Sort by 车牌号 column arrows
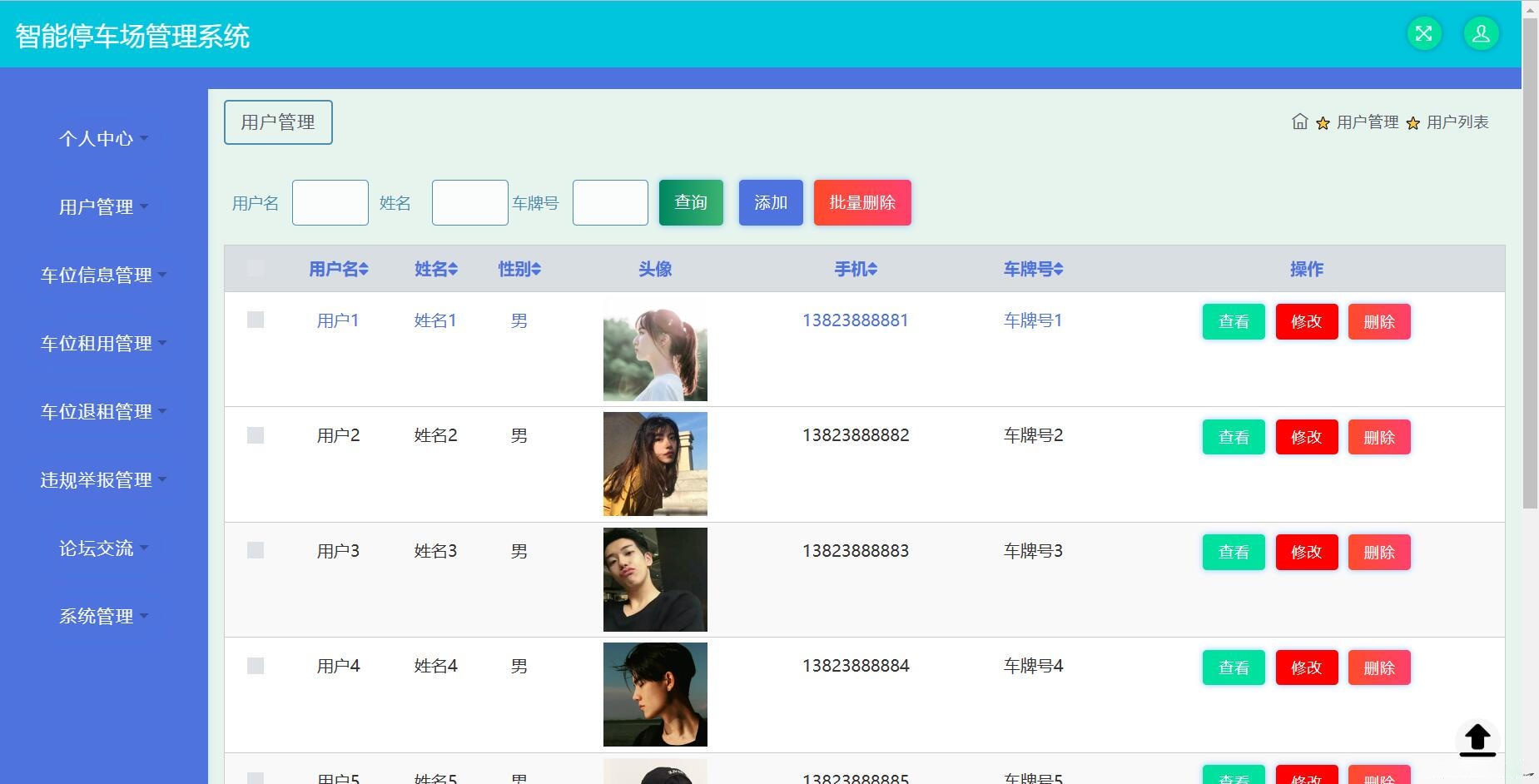The width and height of the screenshot is (1539, 784). coord(1058,269)
